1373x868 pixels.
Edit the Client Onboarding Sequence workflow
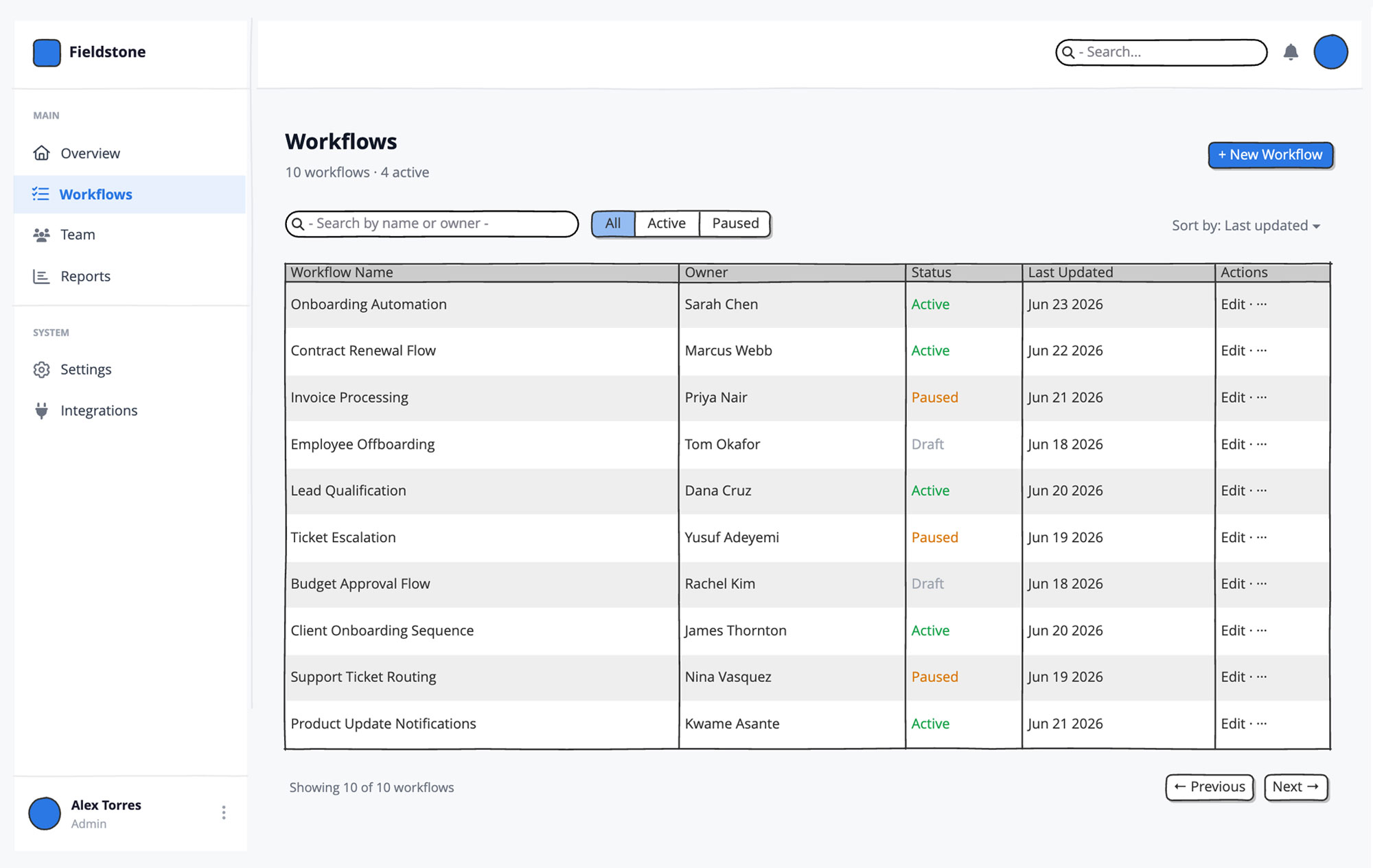click(x=1233, y=630)
